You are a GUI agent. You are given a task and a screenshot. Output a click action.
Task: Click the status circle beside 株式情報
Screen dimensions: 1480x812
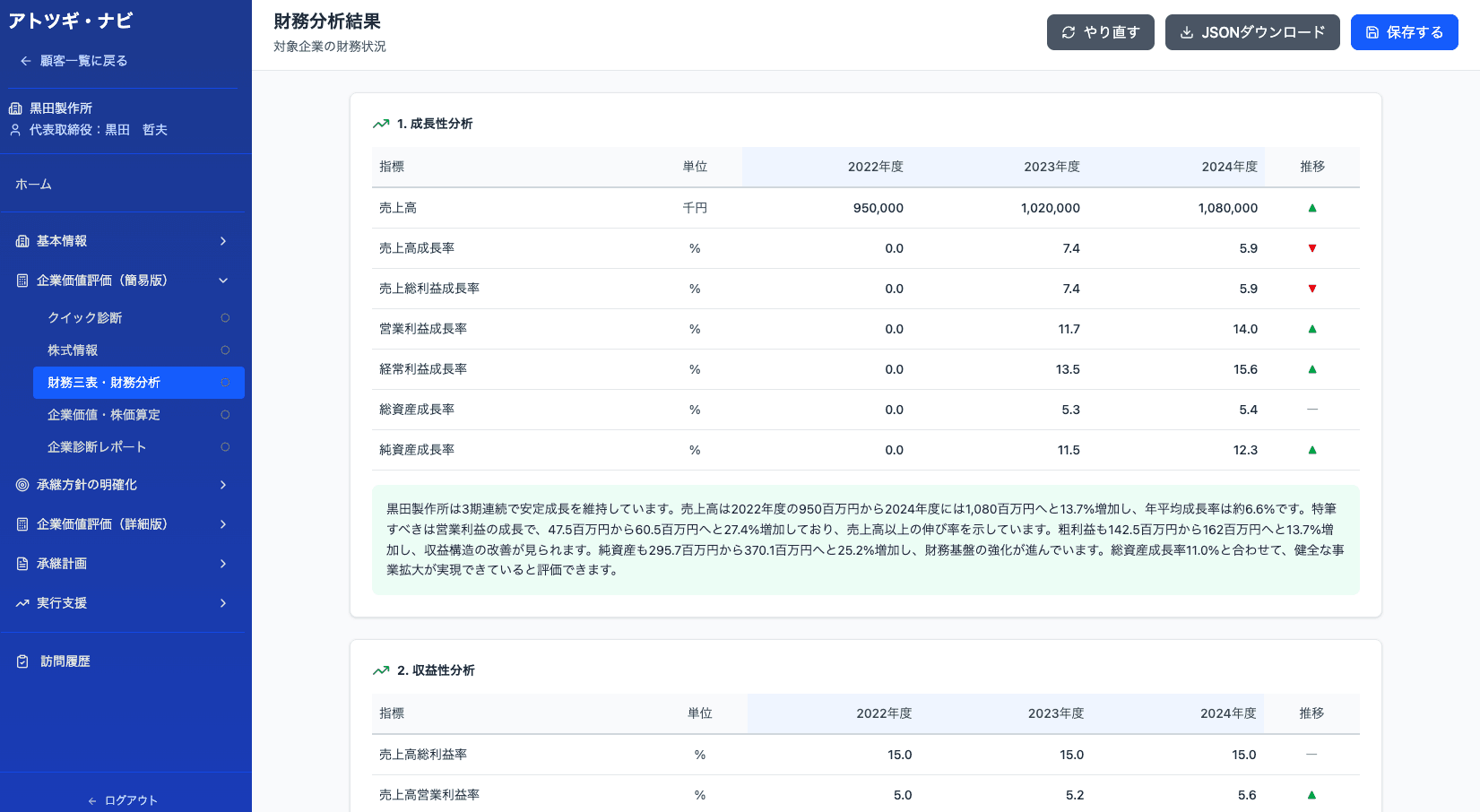225,350
